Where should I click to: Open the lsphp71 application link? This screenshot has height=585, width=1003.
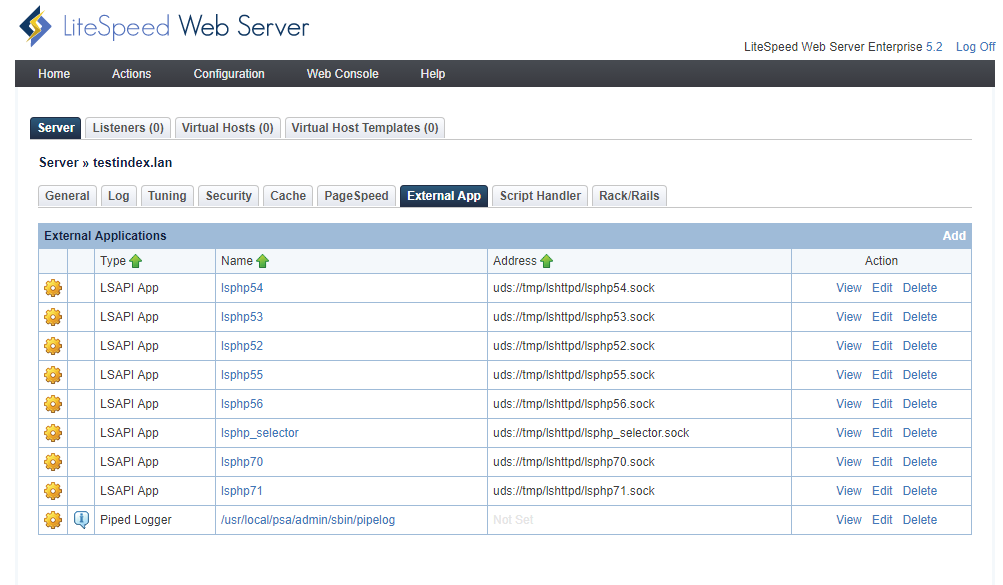point(242,491)
